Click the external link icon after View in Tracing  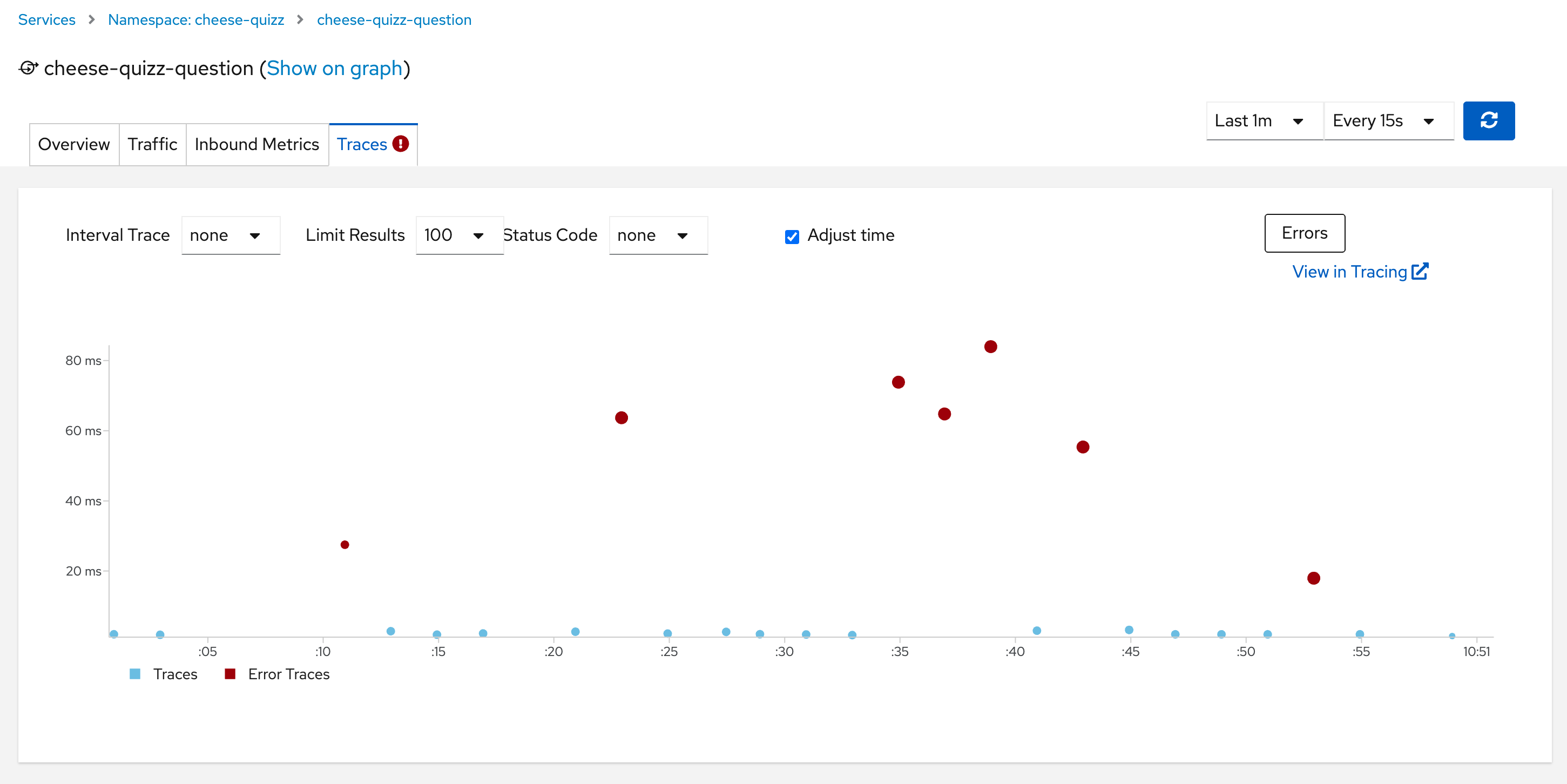(x=1420, y=271)
